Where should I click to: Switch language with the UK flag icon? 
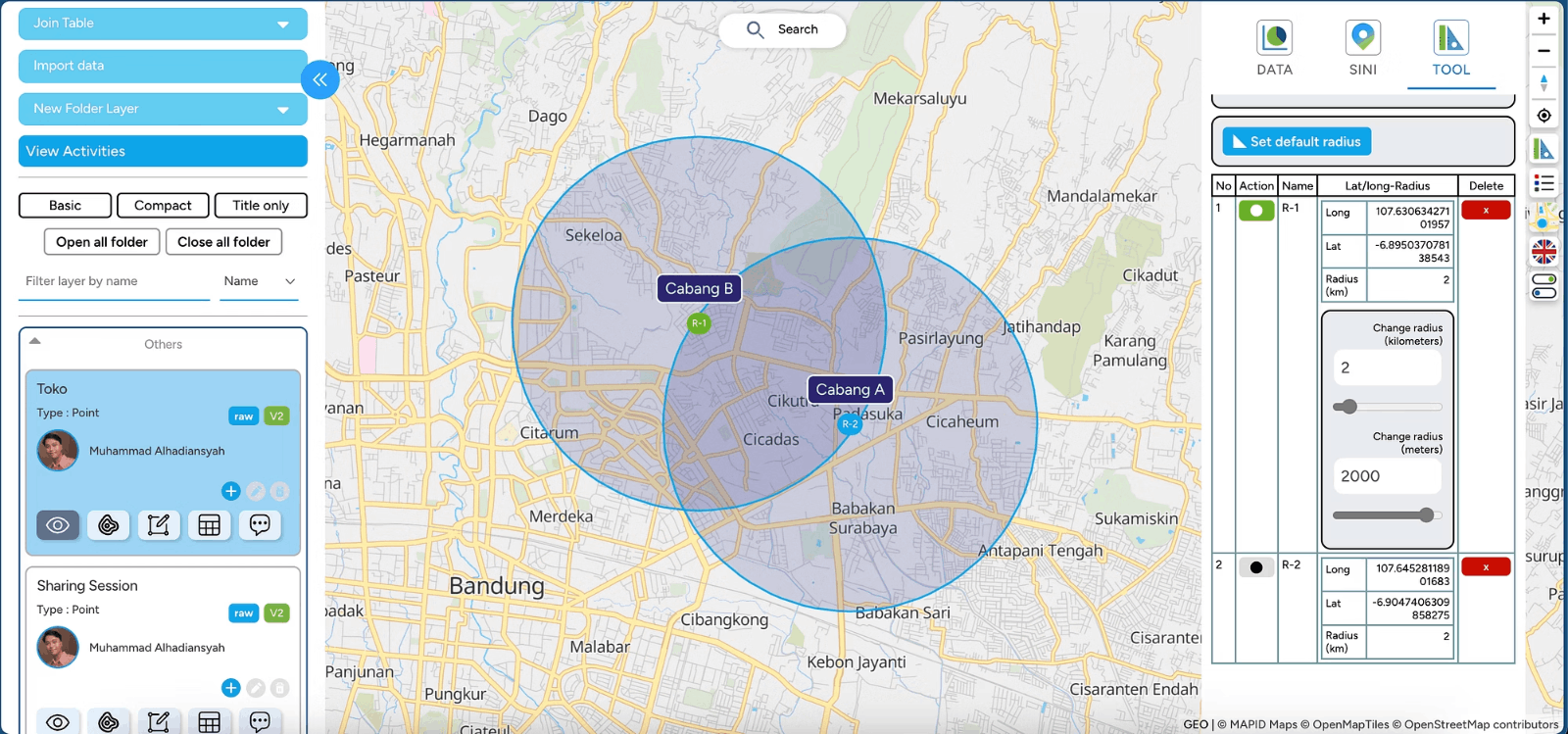(1543, 252)
